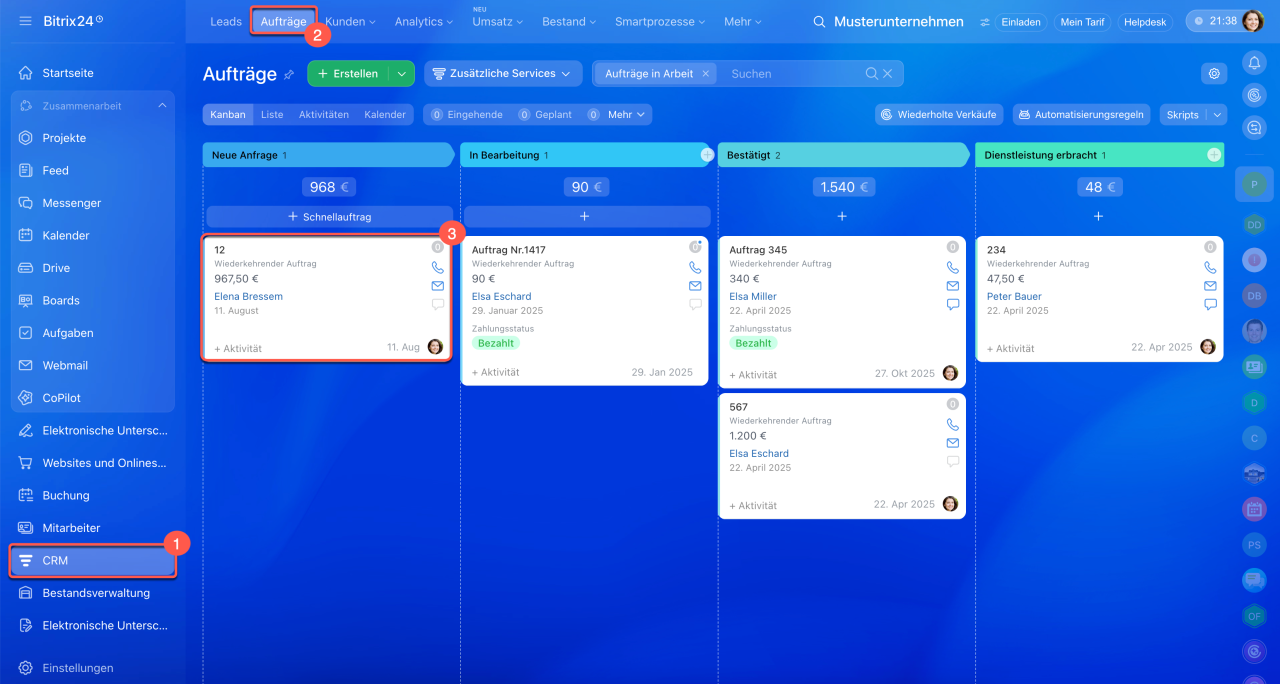Open the notifications bell icon
The height and width of the screenshot is (684, 1280).
tap(1254, 63)
